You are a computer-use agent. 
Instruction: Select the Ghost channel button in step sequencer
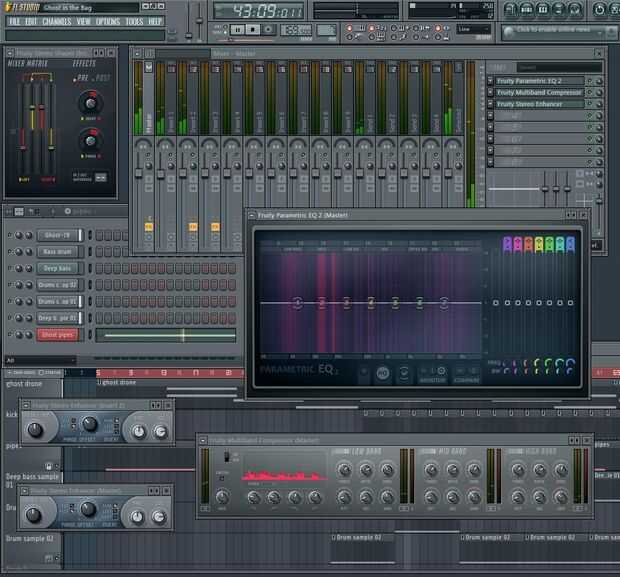(58, 235)
